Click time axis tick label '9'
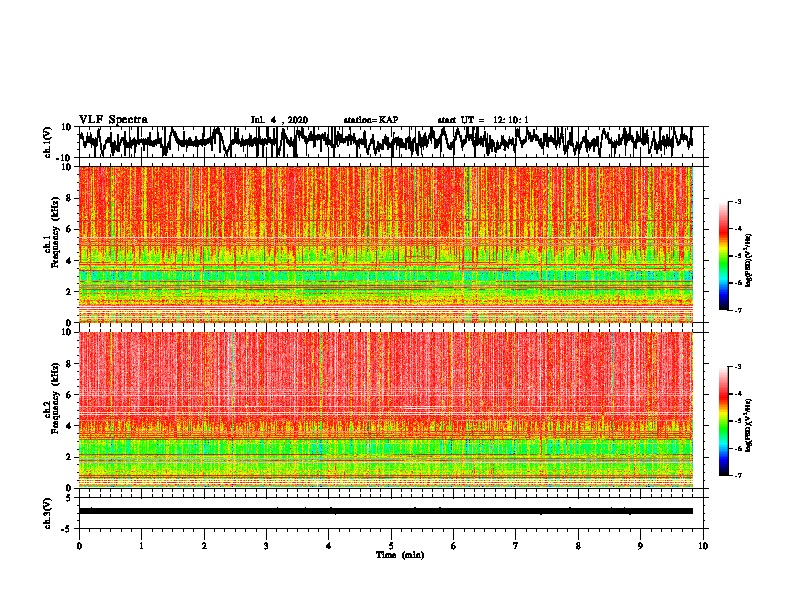The image size is (792, 612). click(x=640, y=546)
